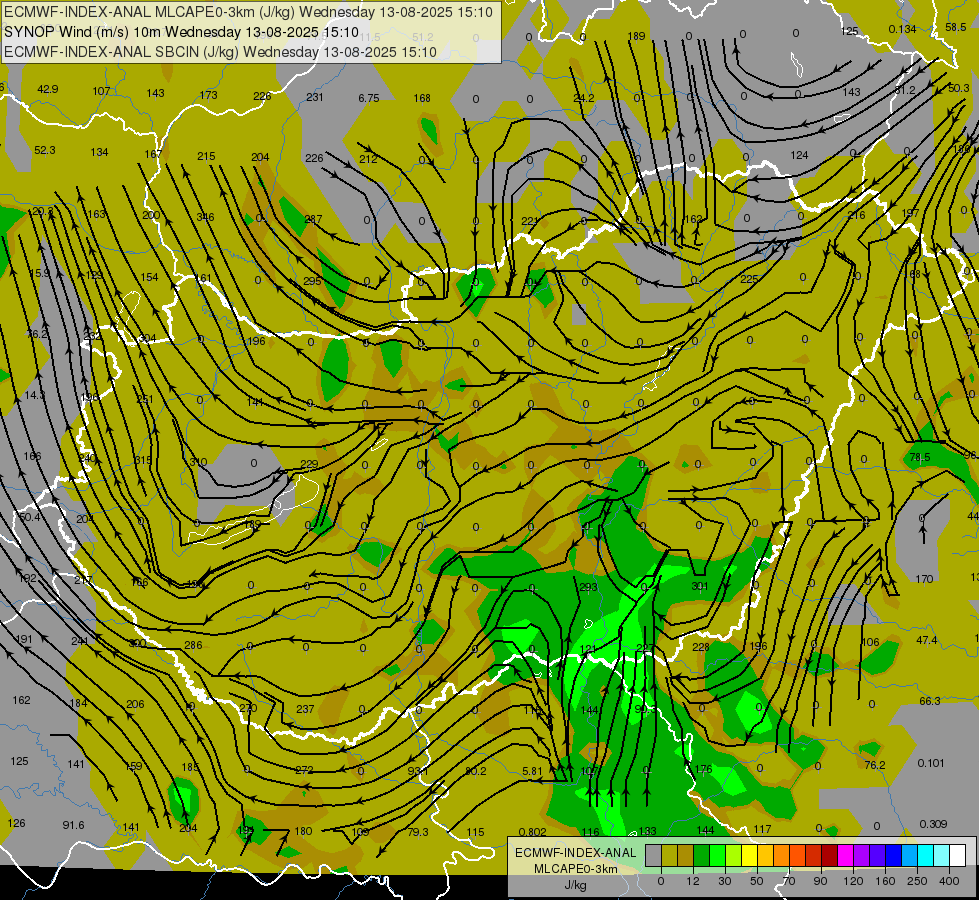Select the bright green legend swatch
The width and height of the screenshot is (979, 900).
(717, 855)
